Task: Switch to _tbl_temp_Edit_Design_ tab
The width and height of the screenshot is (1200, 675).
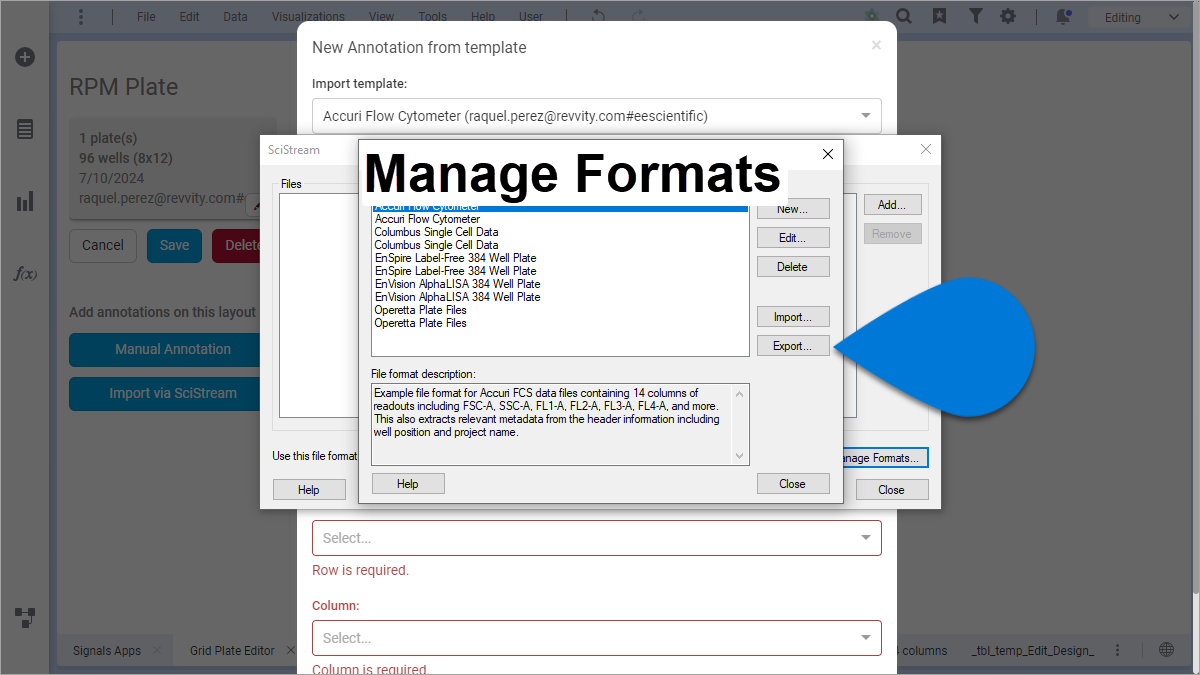Action: point(1033,650)
